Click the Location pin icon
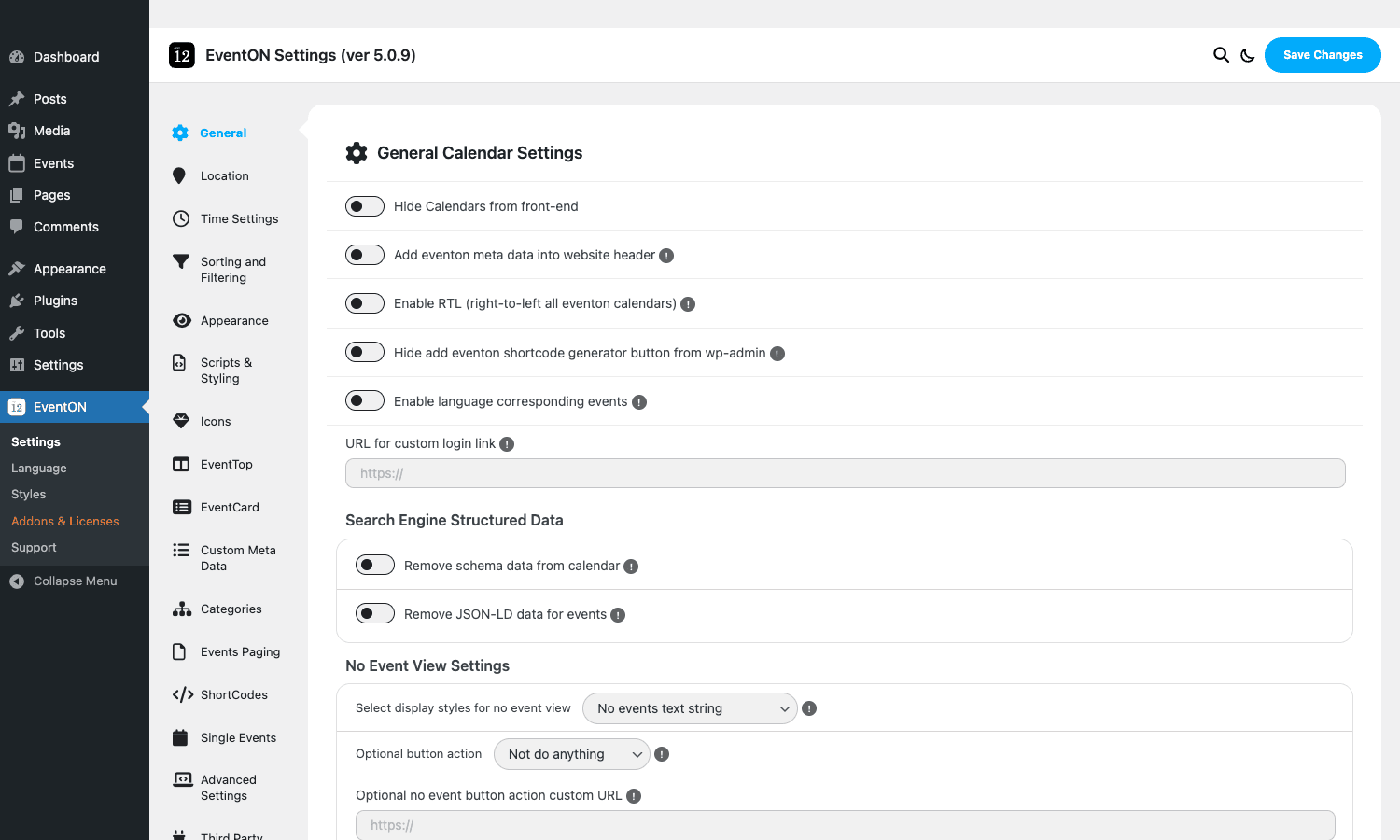Screen dimensions: 1400x840 [179, 175]
